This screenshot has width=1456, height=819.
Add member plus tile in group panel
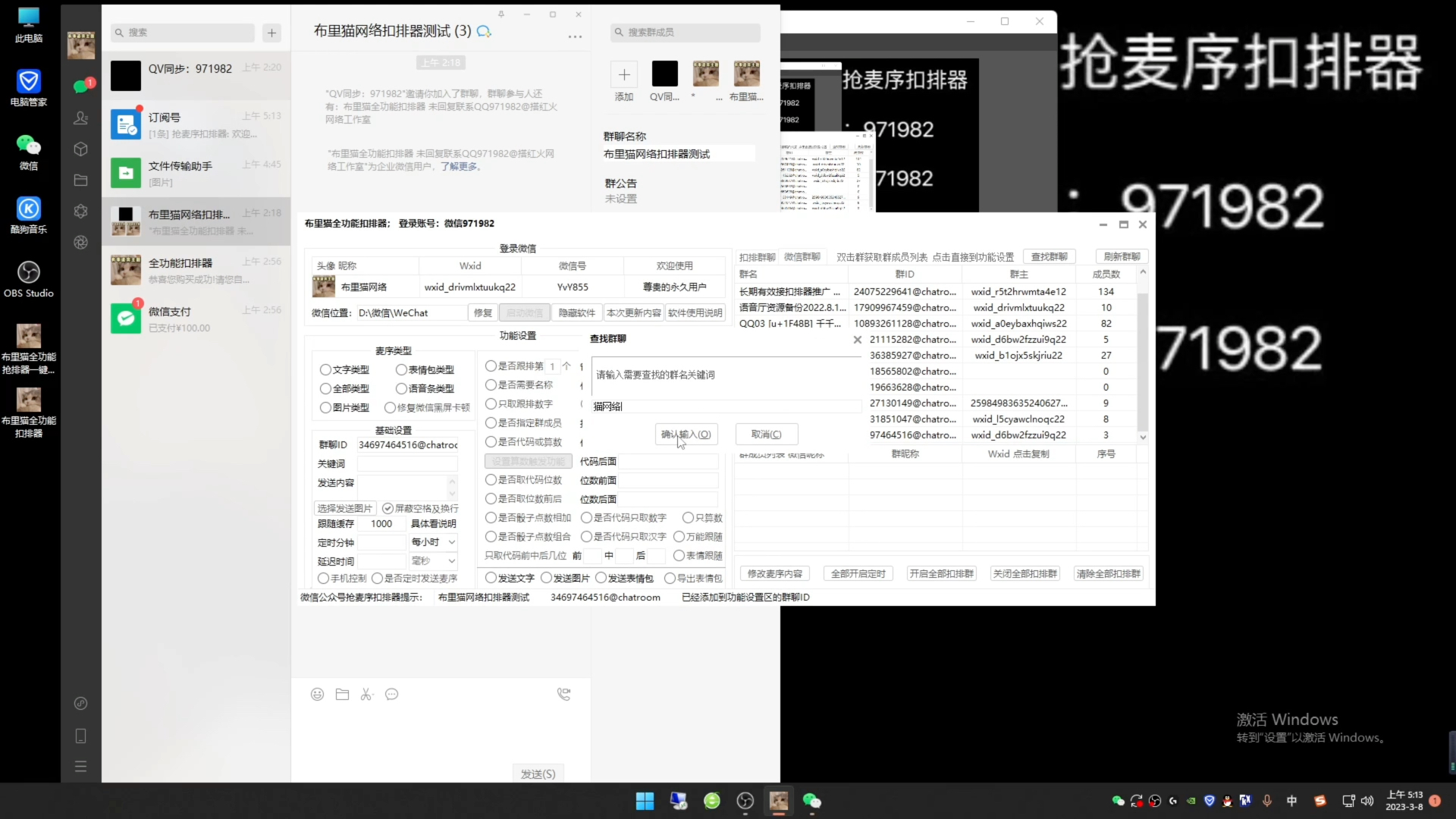click(624, 74)
